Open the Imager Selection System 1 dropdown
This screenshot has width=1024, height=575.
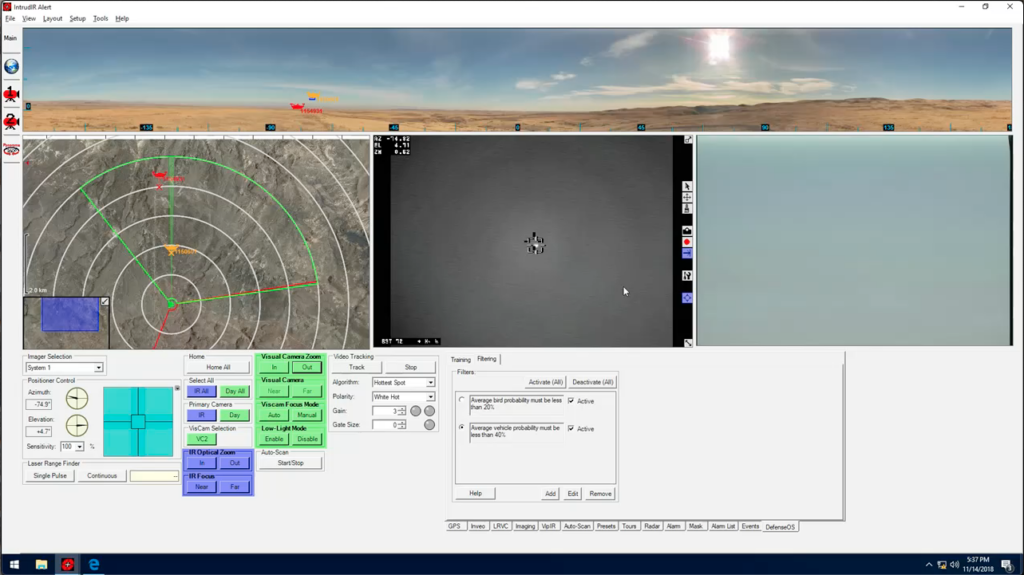pos(98,368)
